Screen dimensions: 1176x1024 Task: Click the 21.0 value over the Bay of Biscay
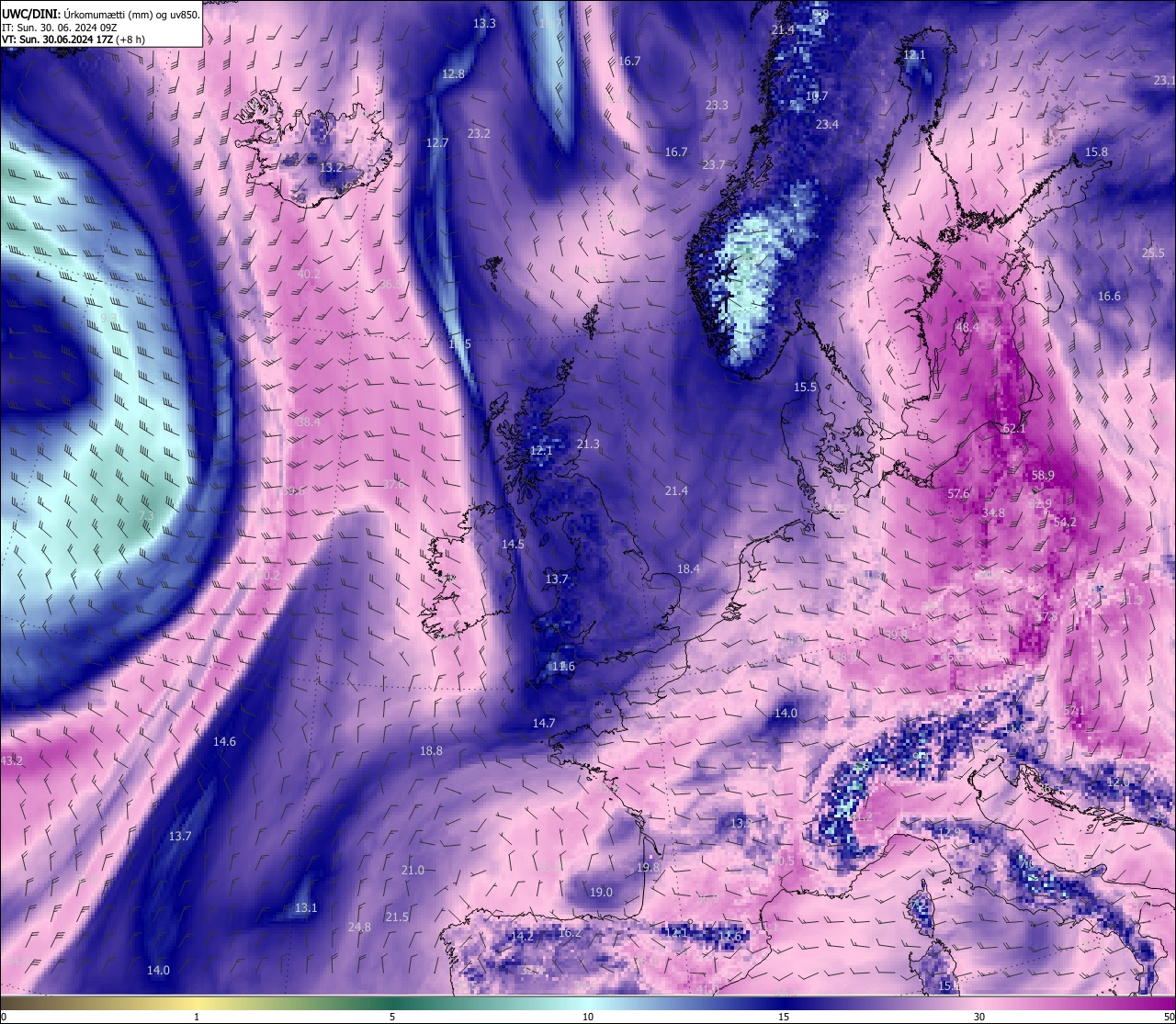(x=413, y=871)
